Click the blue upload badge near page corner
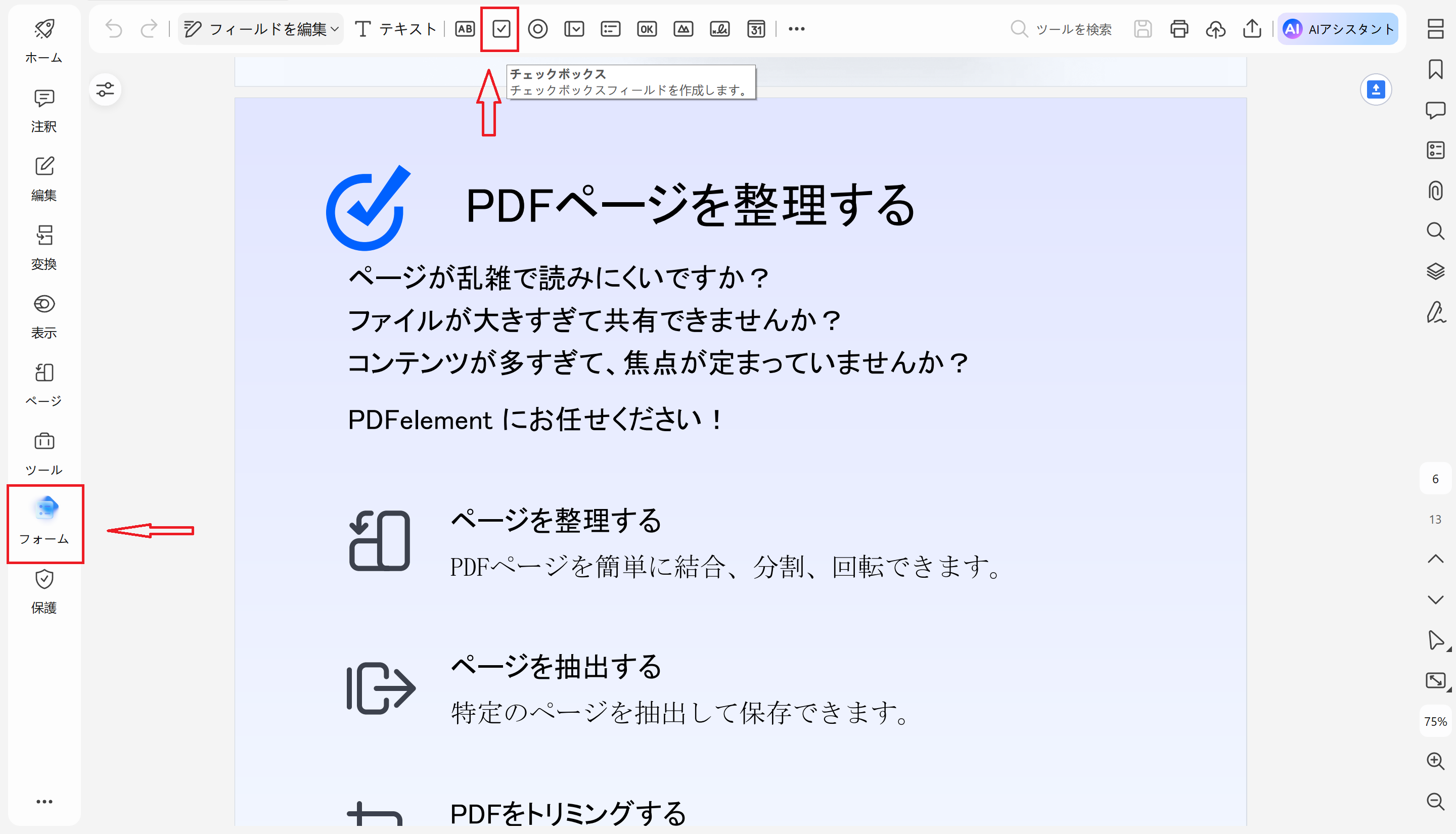 (x=1376, y=89)
